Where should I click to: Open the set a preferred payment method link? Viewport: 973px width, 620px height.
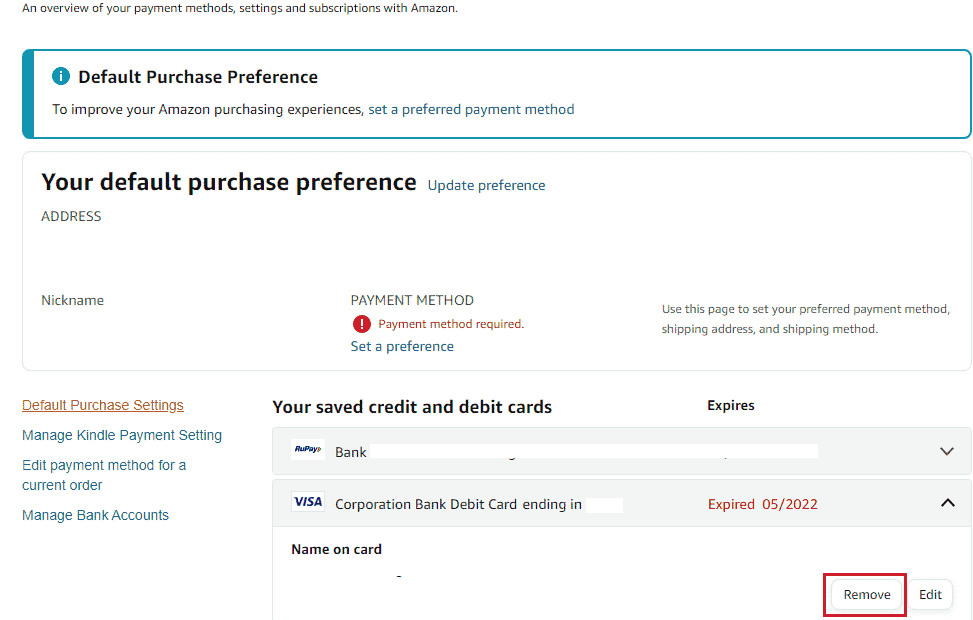[471, 109]
